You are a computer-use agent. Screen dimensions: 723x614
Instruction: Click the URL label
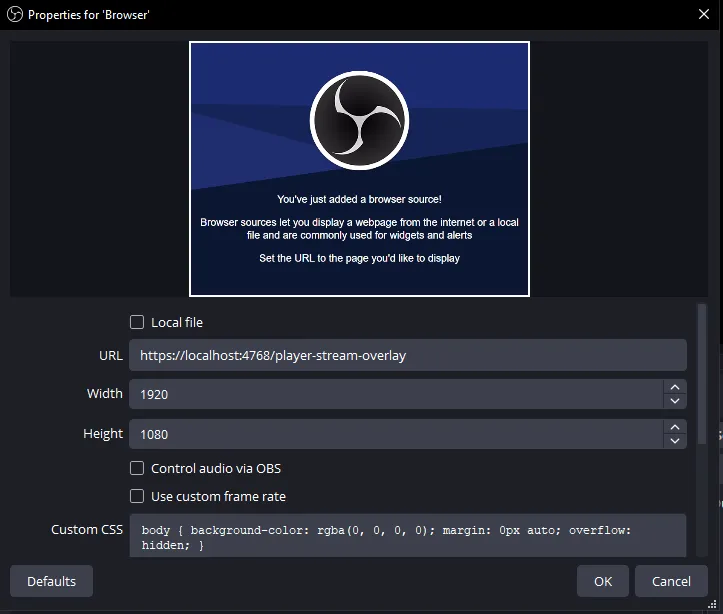point(111,355)
